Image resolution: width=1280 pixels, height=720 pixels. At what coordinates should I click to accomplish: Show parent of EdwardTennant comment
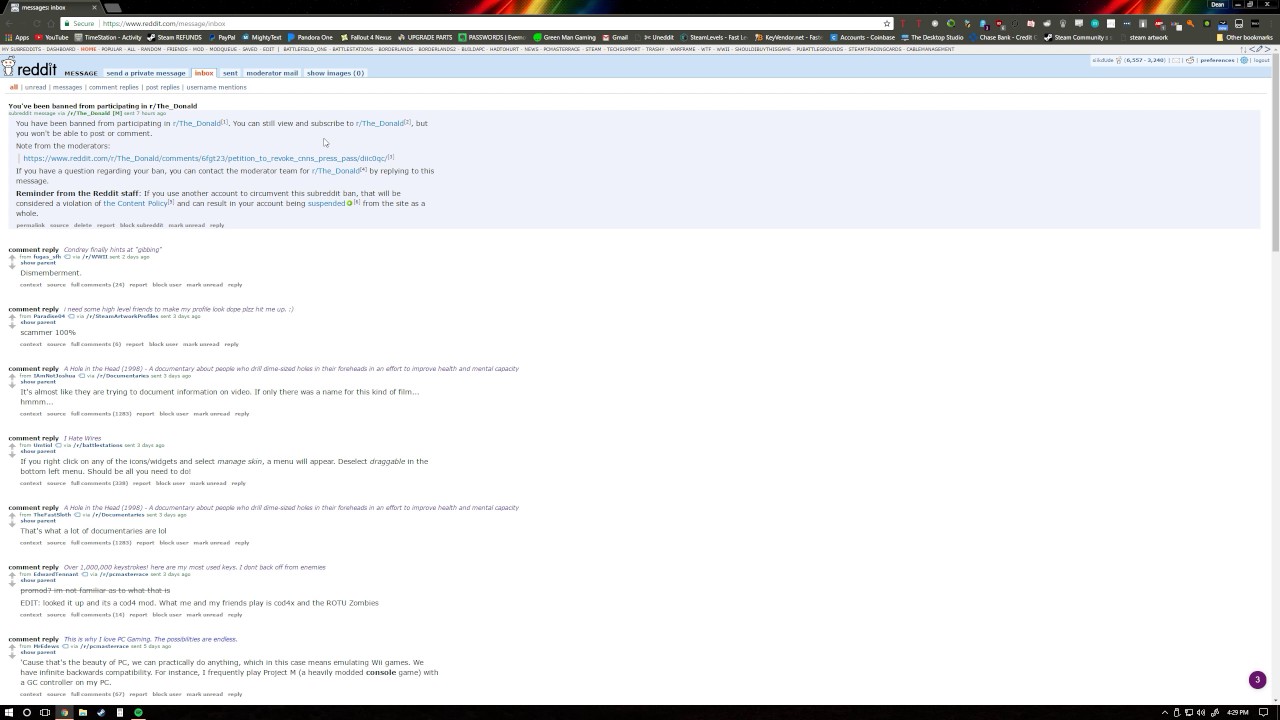pyautogui.click(x=38, y=580)
